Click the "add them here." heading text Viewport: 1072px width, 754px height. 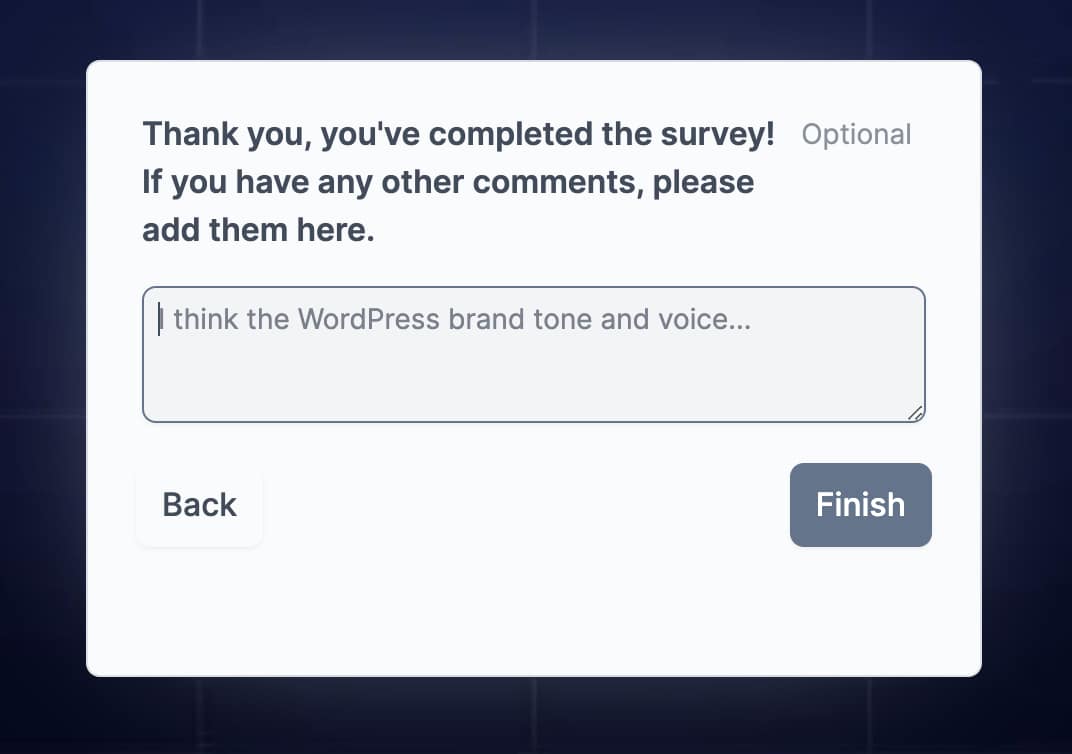pyautogui.click(x=258, y=230)
